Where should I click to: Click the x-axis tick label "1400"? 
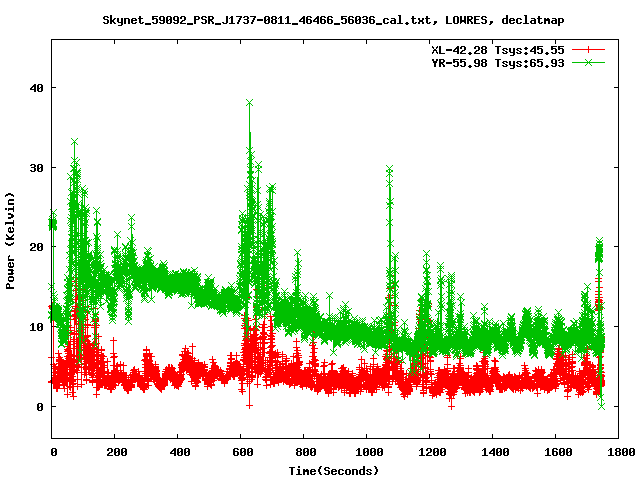tap(495, 452)
